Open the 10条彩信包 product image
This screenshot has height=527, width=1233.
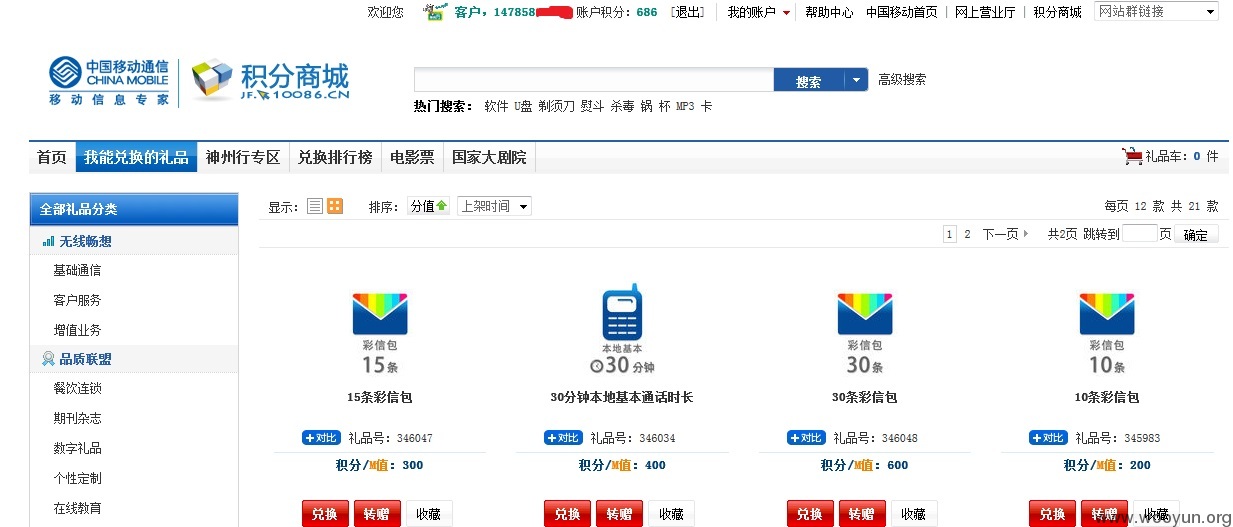click(1107, 332)
